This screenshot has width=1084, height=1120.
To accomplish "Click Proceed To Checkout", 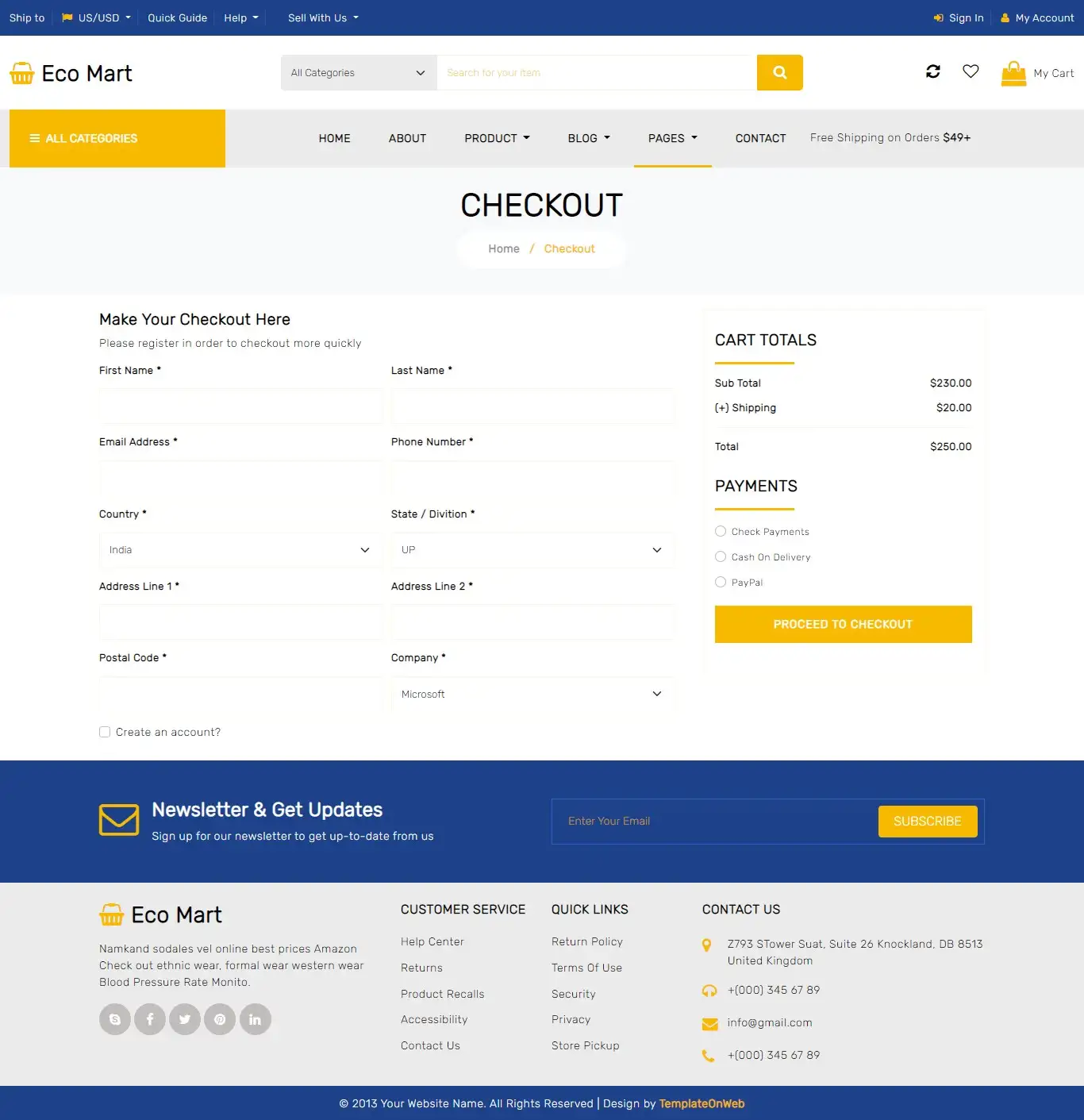I will [x=843, y=624].
